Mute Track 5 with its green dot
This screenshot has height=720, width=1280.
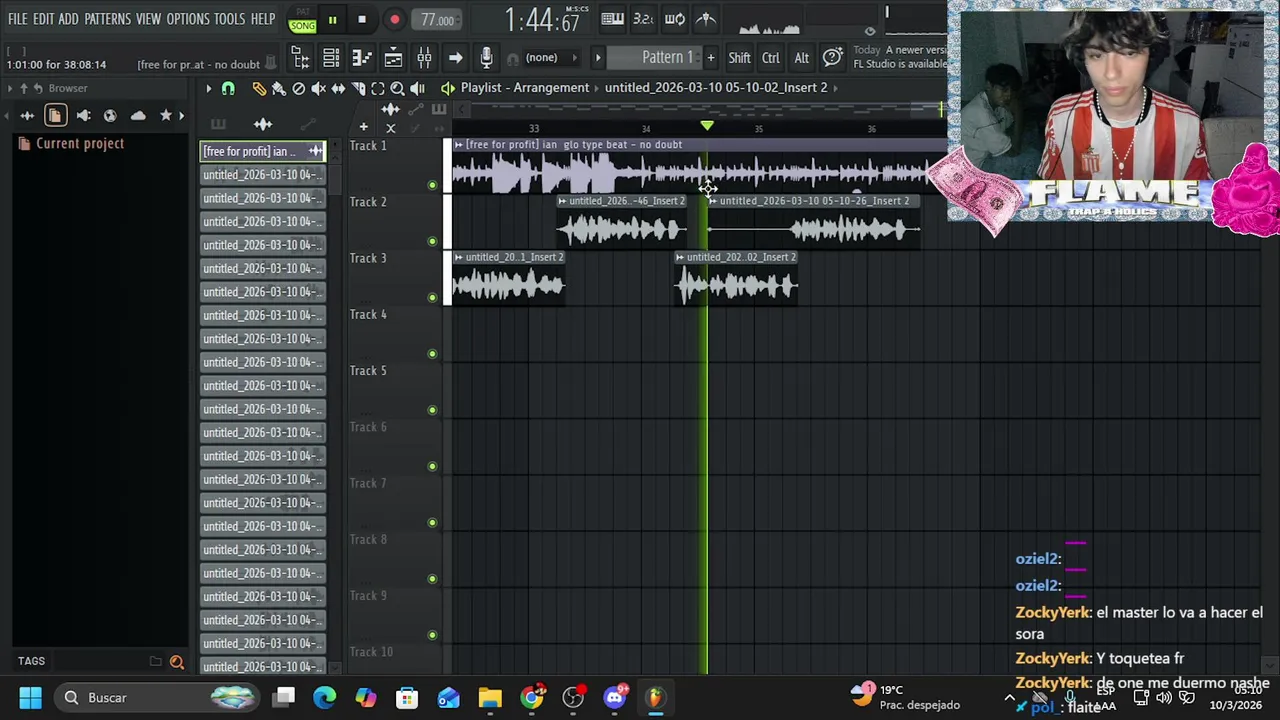point(432,410)
